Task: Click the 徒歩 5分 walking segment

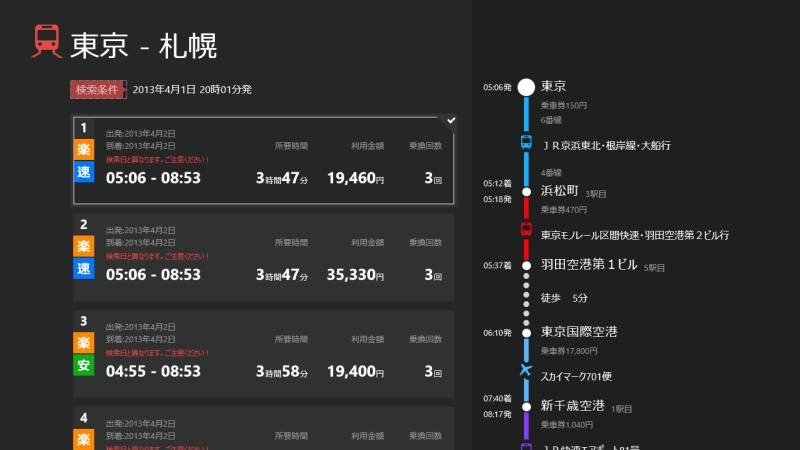Action: pyautogui.click(x=564, y=298)
